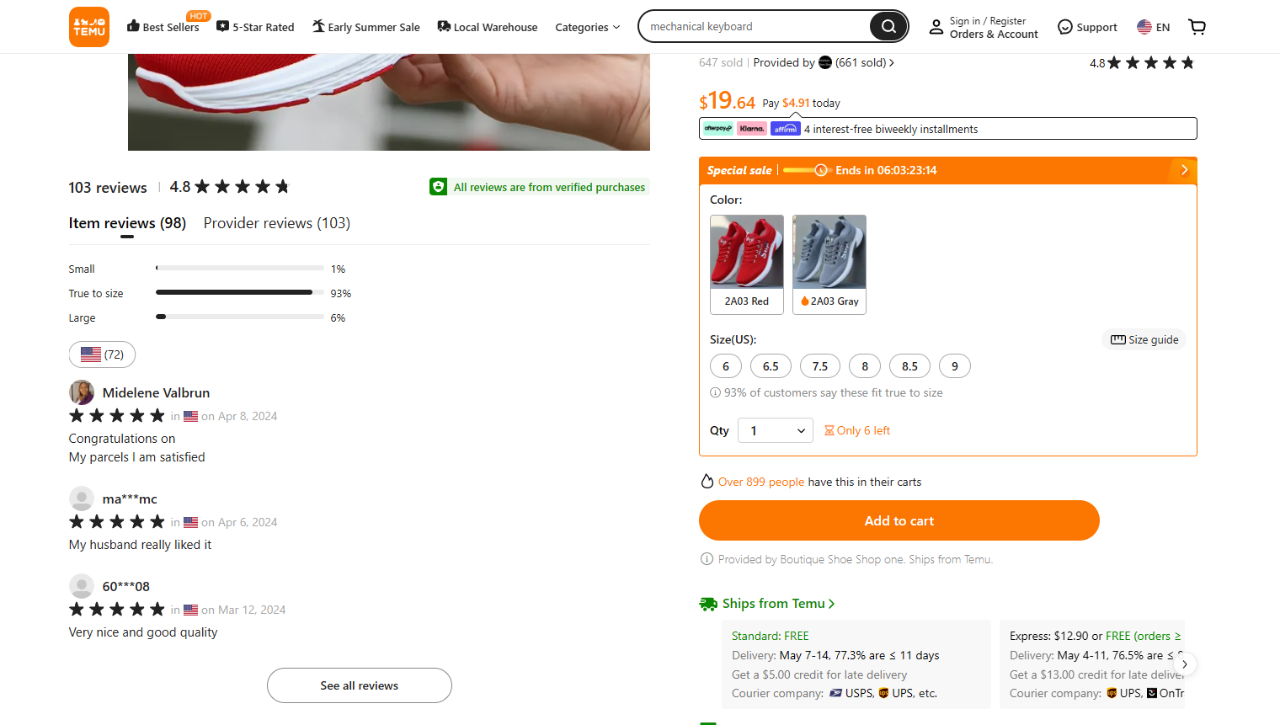This screenshot has height=725, width=1280.
Task: Toggle the US flag (72) review filter
Action: point(102,354)
